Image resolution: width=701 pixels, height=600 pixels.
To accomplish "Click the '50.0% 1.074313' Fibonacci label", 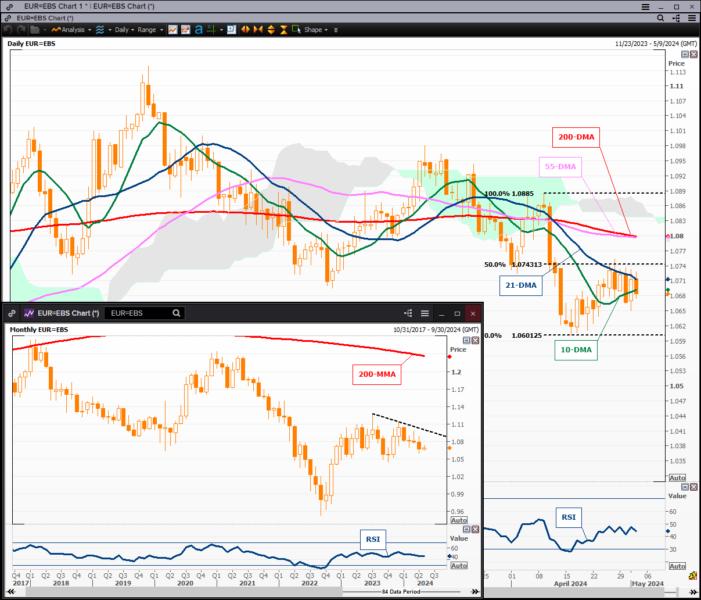I will pyautogui.click(x=513, y=265).
